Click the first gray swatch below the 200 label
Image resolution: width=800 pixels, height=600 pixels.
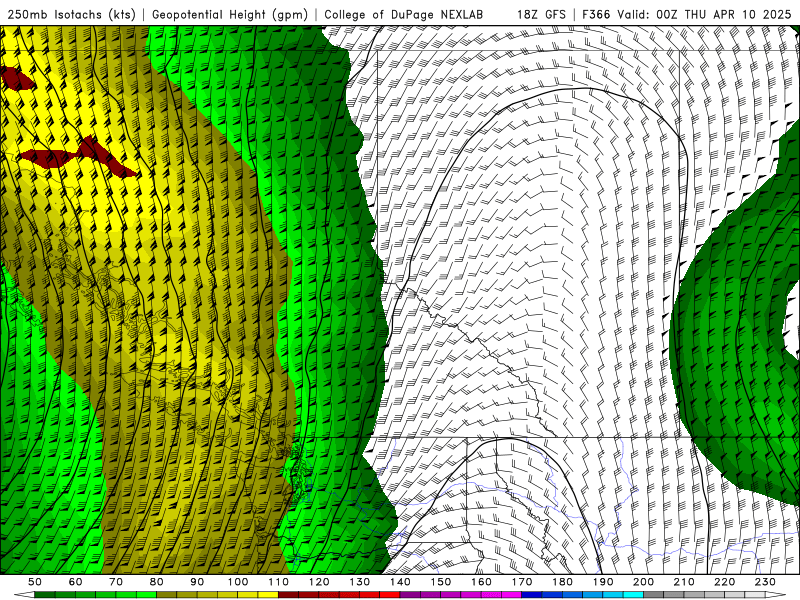point(654,595)
